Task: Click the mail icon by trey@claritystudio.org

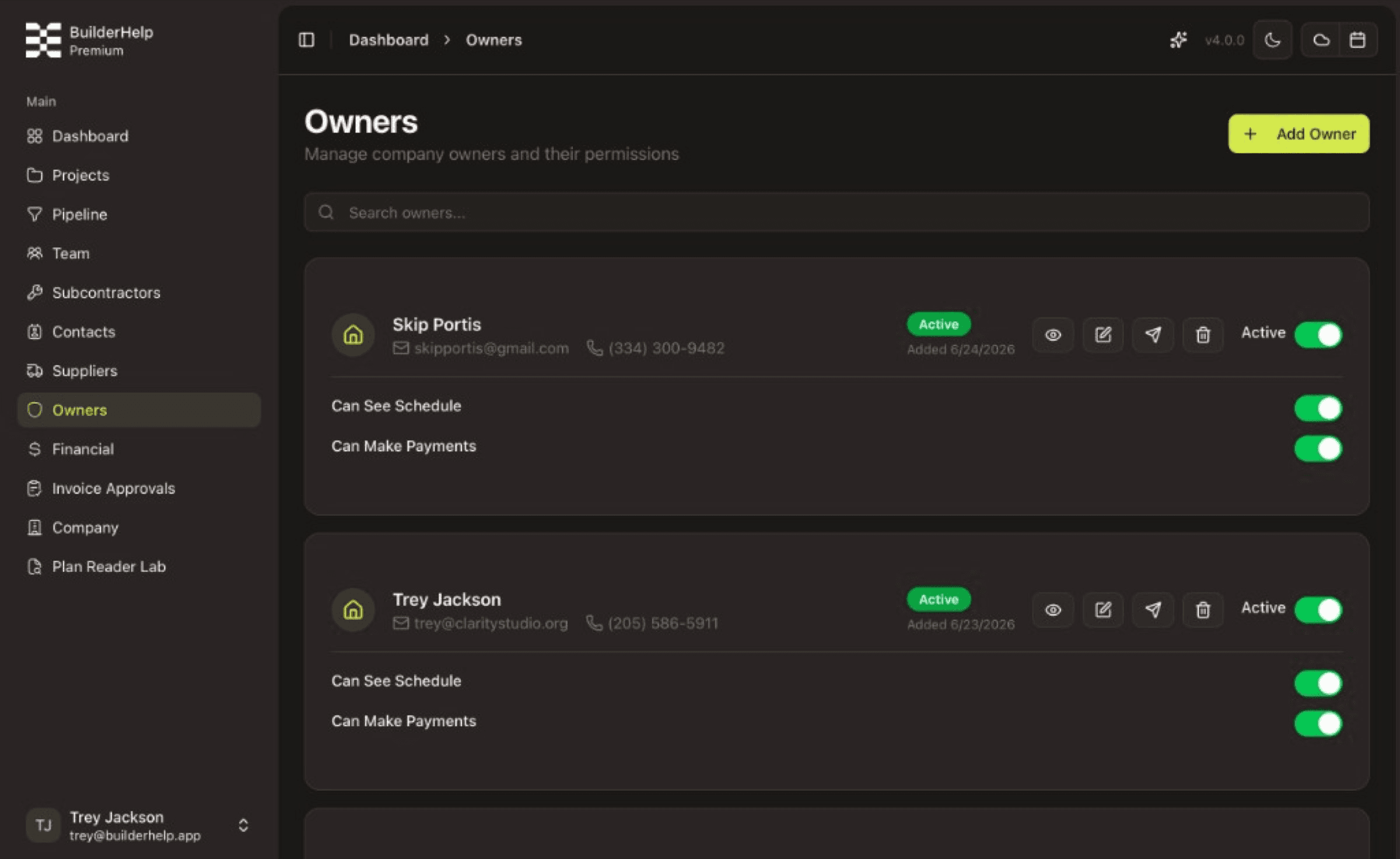Action: (401, 623)
